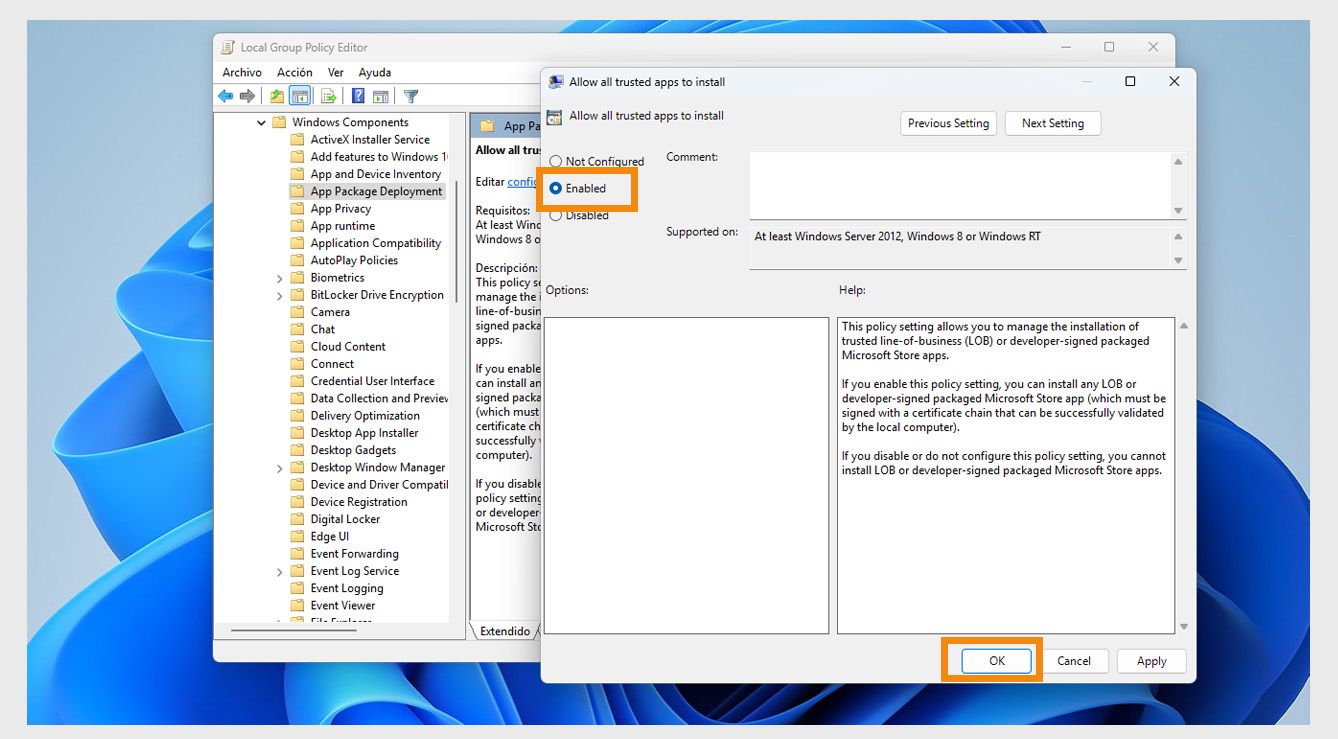Confirm with the OK button
This screenshot has width=1338, height=739.
point(997,661)
